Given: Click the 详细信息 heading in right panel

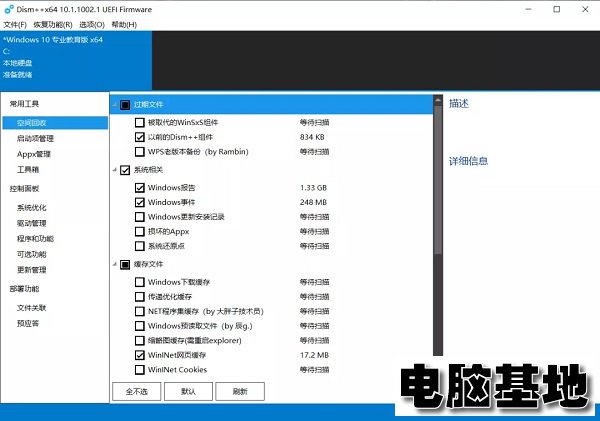Looking at the screenshot, I should click(x=468, y=161).
